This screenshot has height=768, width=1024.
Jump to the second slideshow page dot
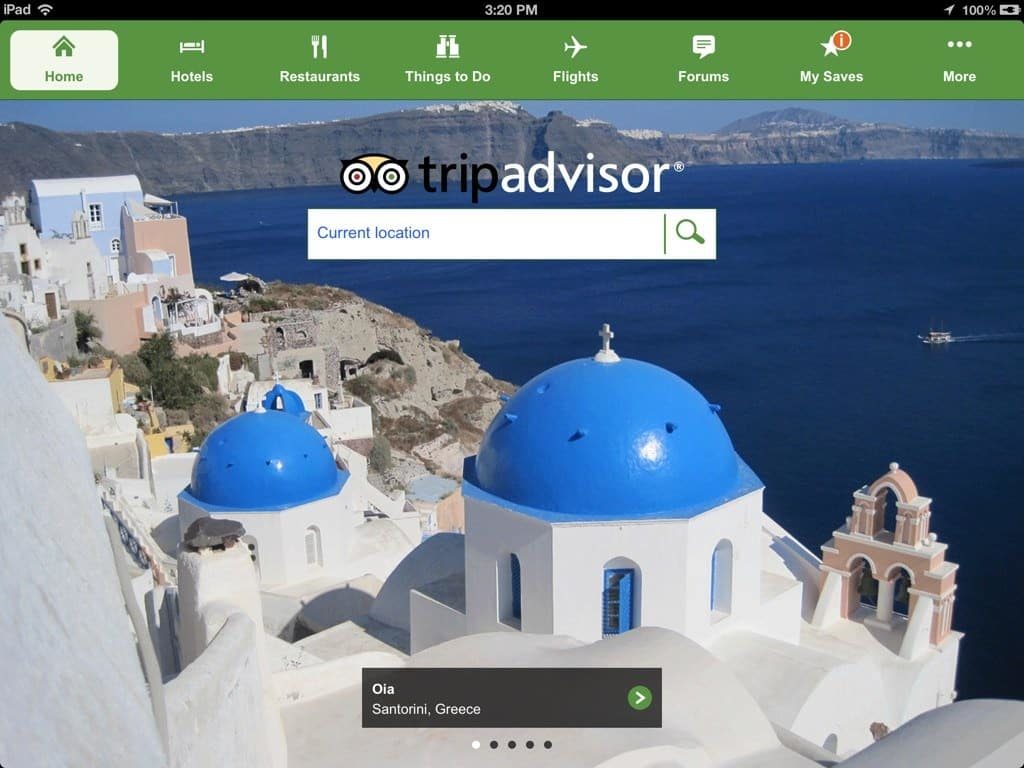494,745
